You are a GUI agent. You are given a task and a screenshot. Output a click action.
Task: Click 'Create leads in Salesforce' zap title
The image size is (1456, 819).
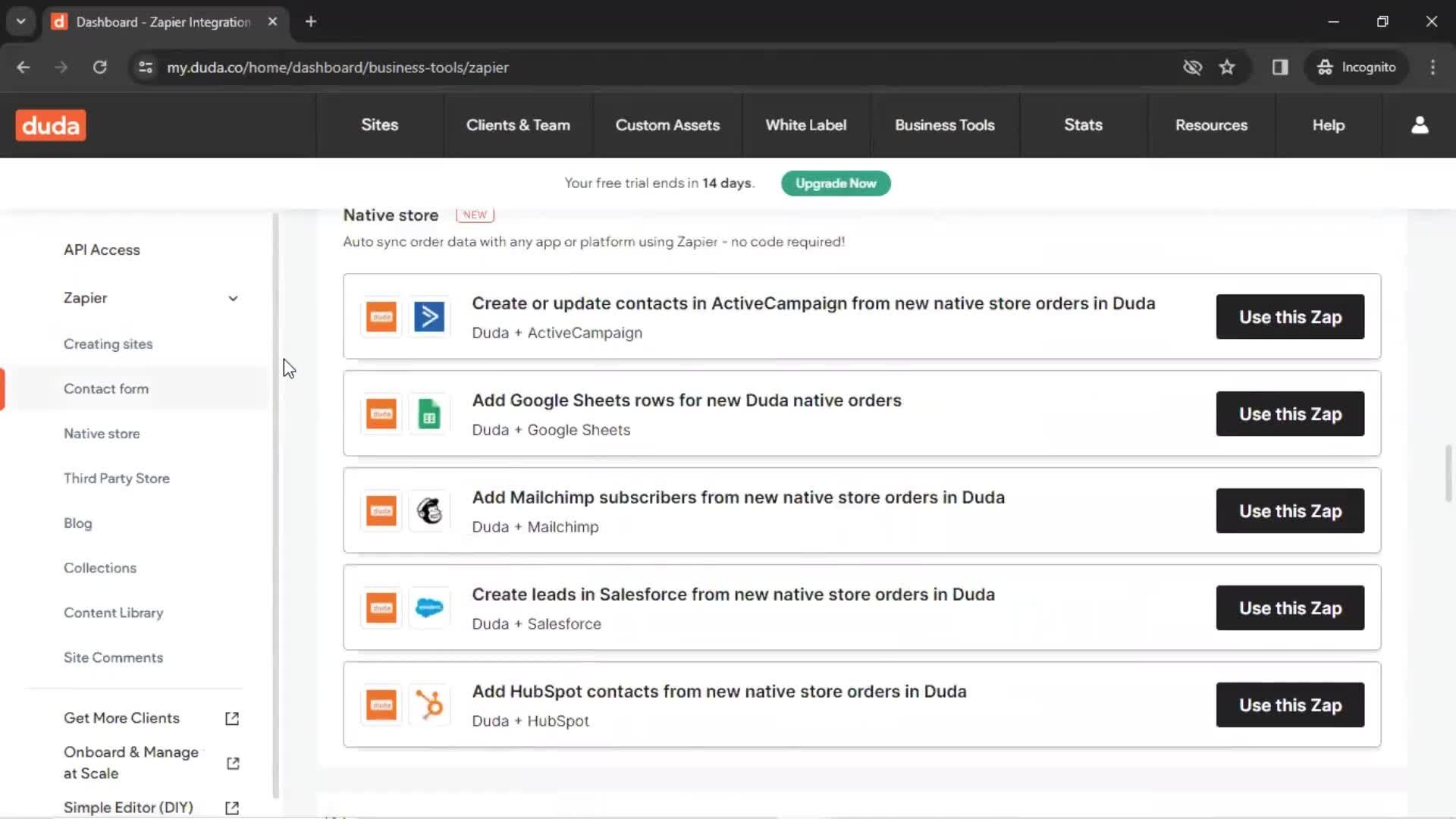733,595
